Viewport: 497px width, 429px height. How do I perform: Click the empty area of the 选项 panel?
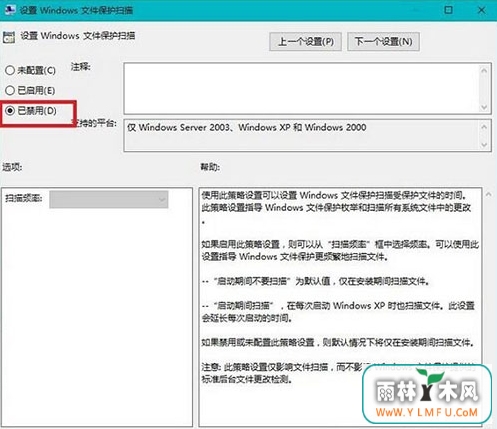point(97,317)
